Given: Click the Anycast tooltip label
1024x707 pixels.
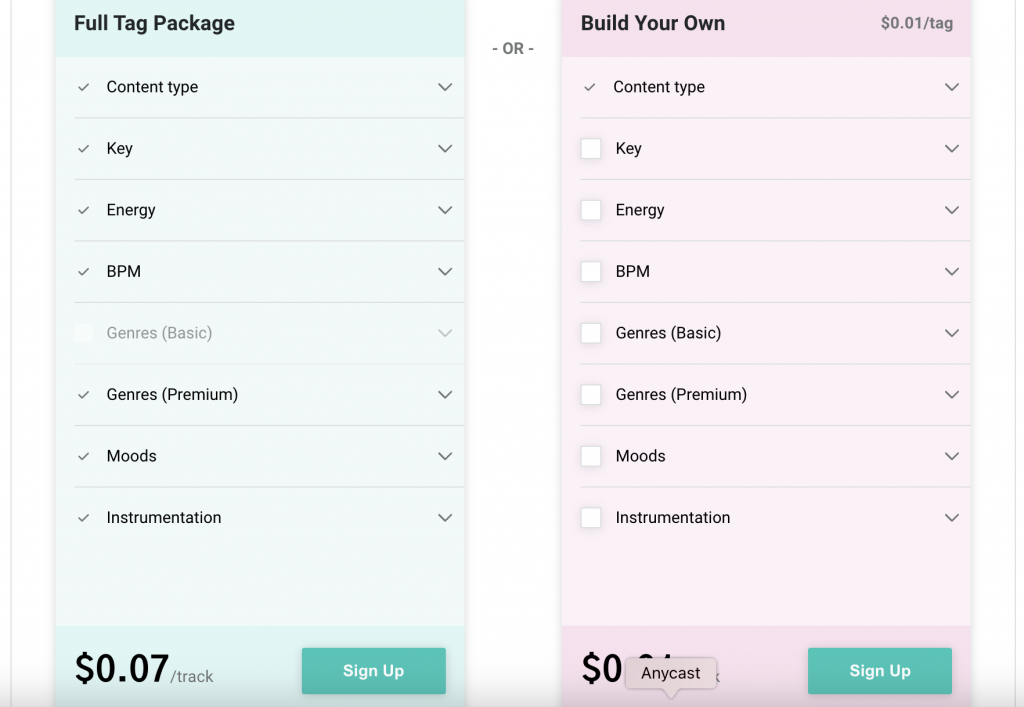Looking at the screenshot, I should 671,673.
